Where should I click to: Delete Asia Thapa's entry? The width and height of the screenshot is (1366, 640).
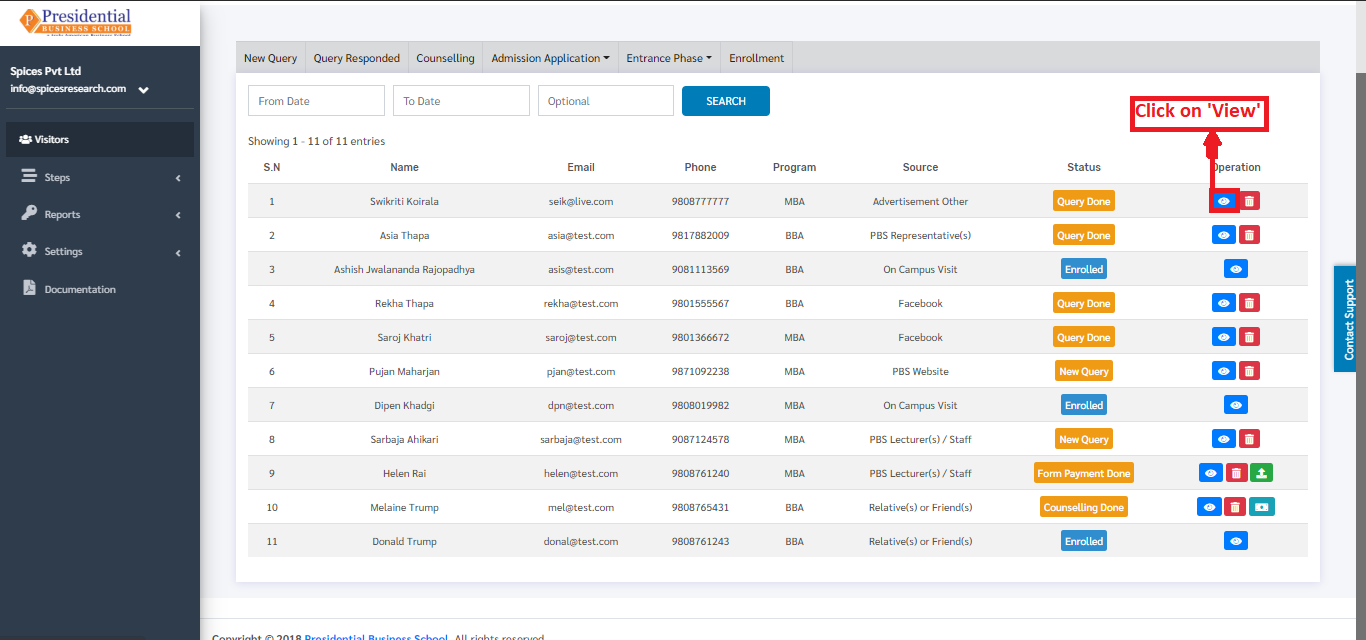[x=1250, y=235]
